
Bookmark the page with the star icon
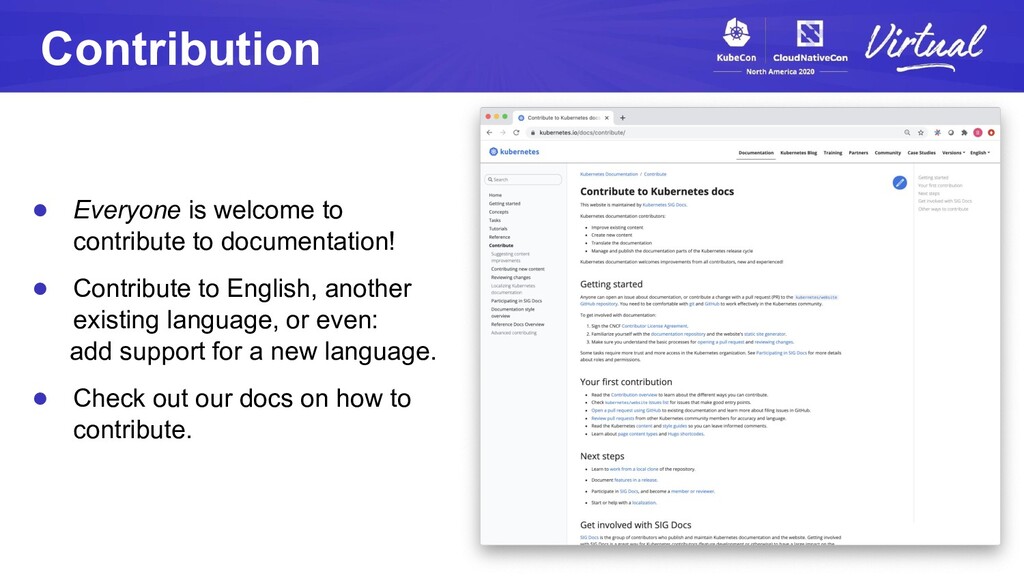921,133
